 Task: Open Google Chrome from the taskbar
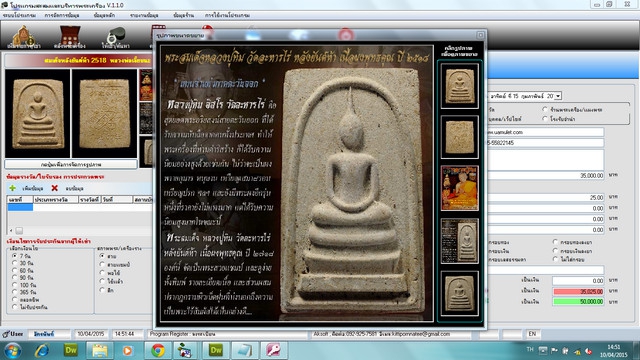click(x=158, y=351)
